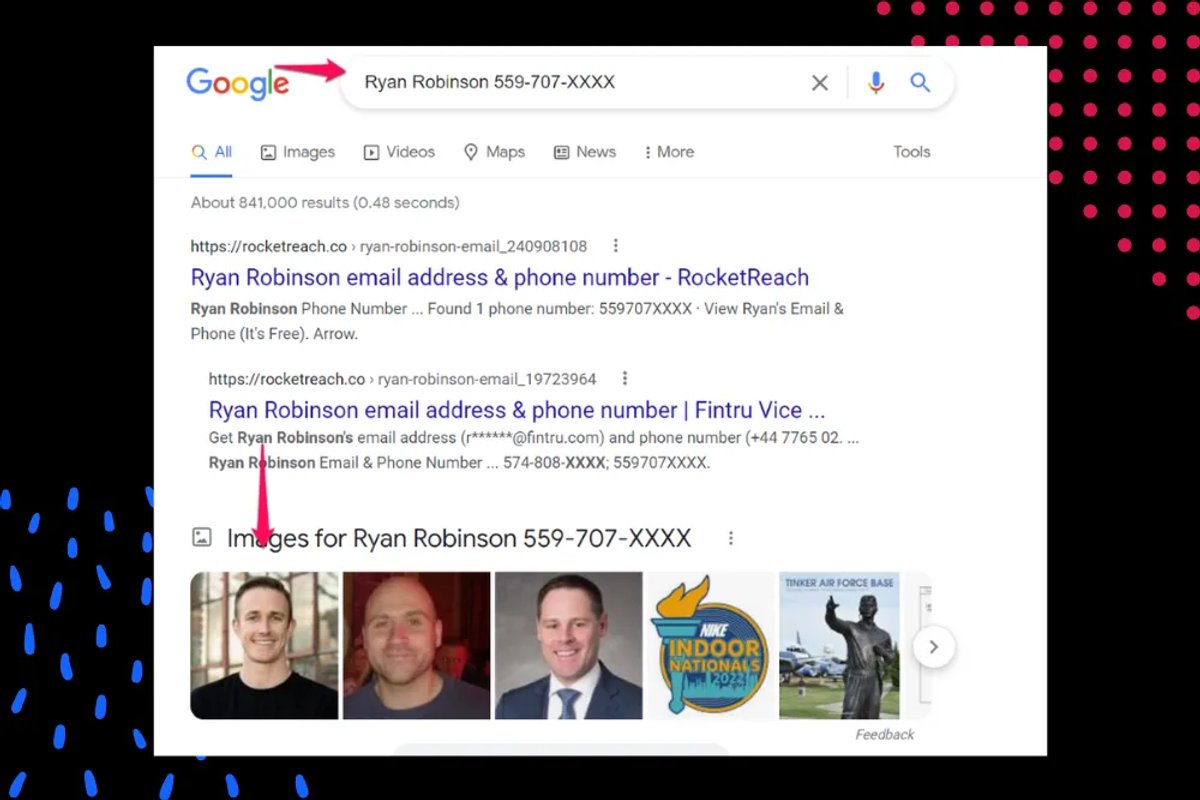Select the All results tab
The width and height of the screenshot is (1200, 800).
[212, 152]
